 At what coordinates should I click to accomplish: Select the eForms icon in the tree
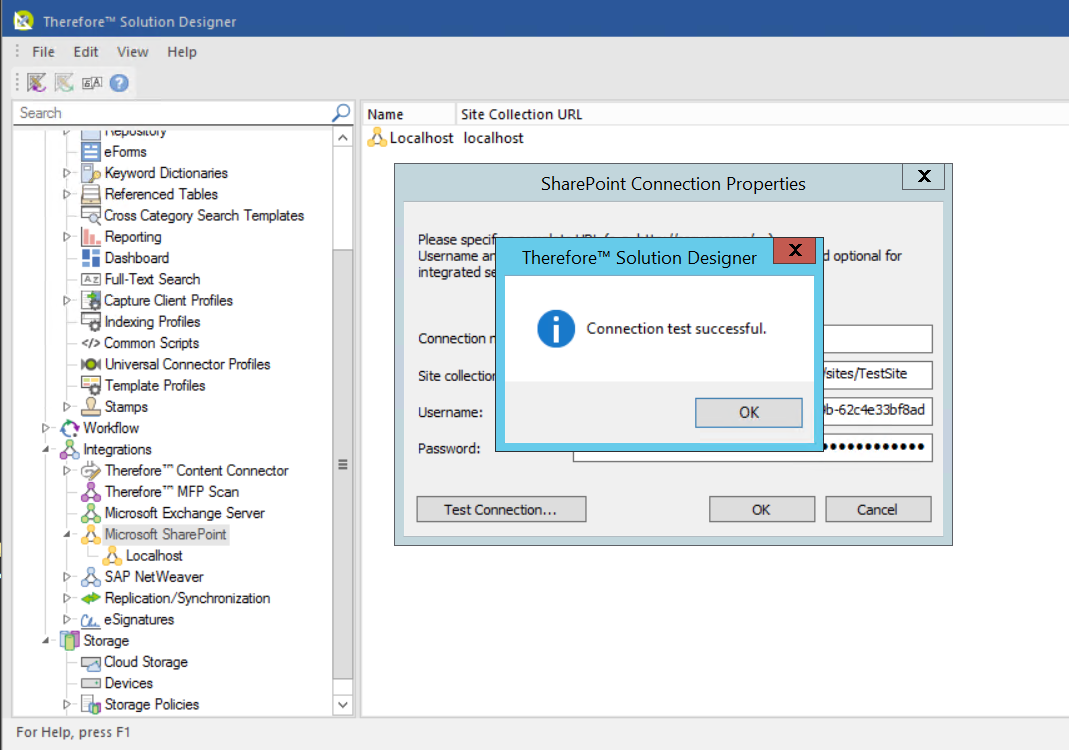pos(91,151)
